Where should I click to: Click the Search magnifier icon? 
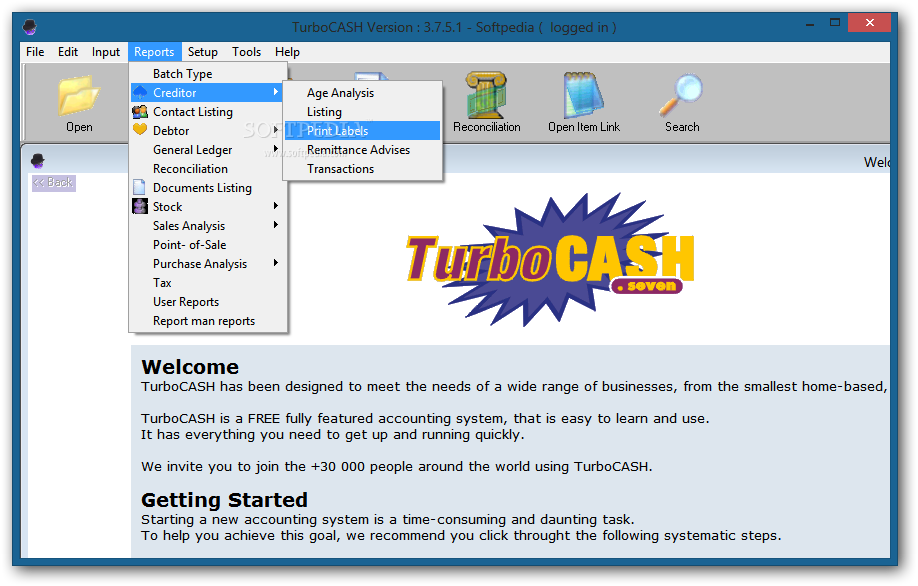681,95
